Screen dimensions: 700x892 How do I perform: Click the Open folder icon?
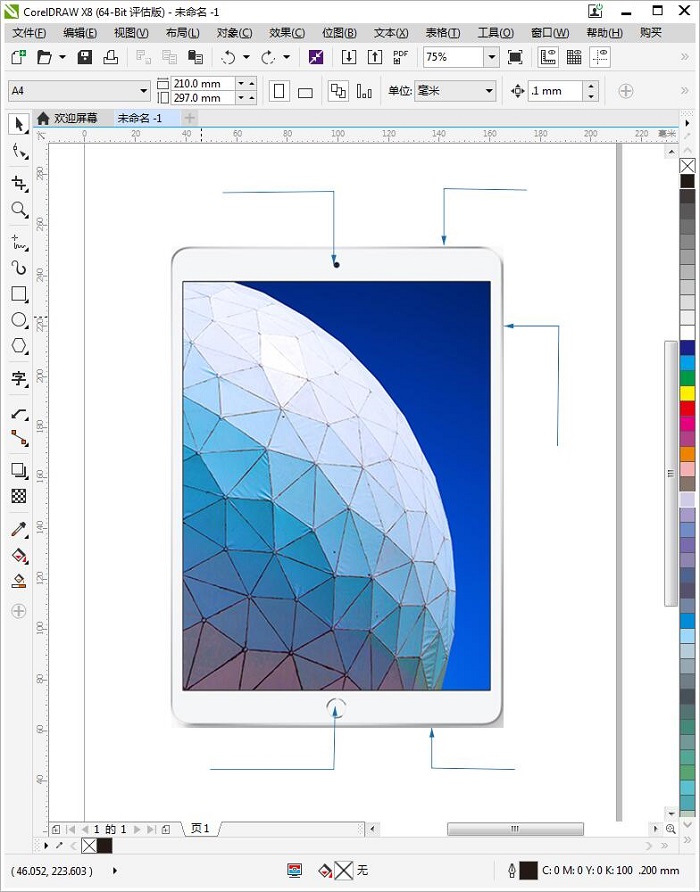(x=44, y=57)
